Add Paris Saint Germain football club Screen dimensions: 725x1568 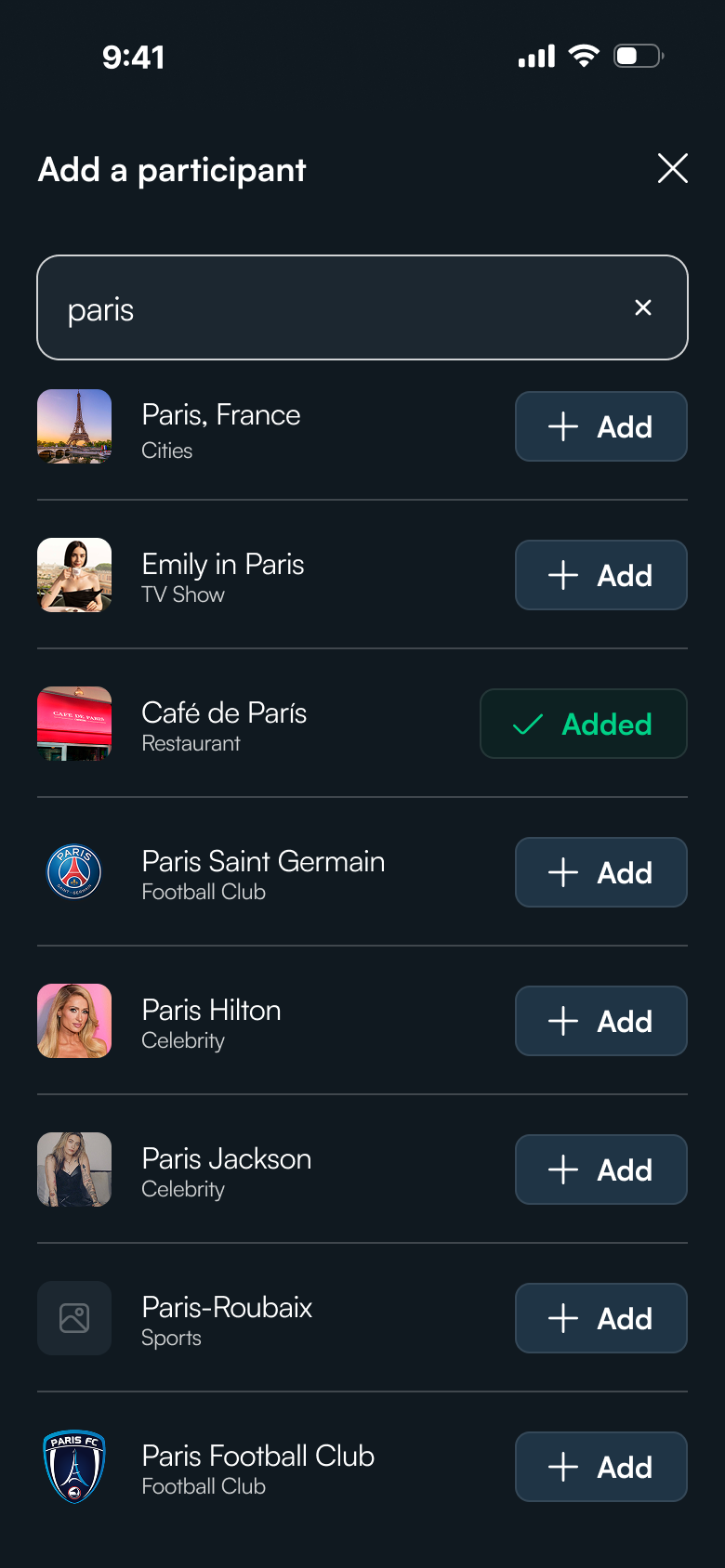(600, 872)
